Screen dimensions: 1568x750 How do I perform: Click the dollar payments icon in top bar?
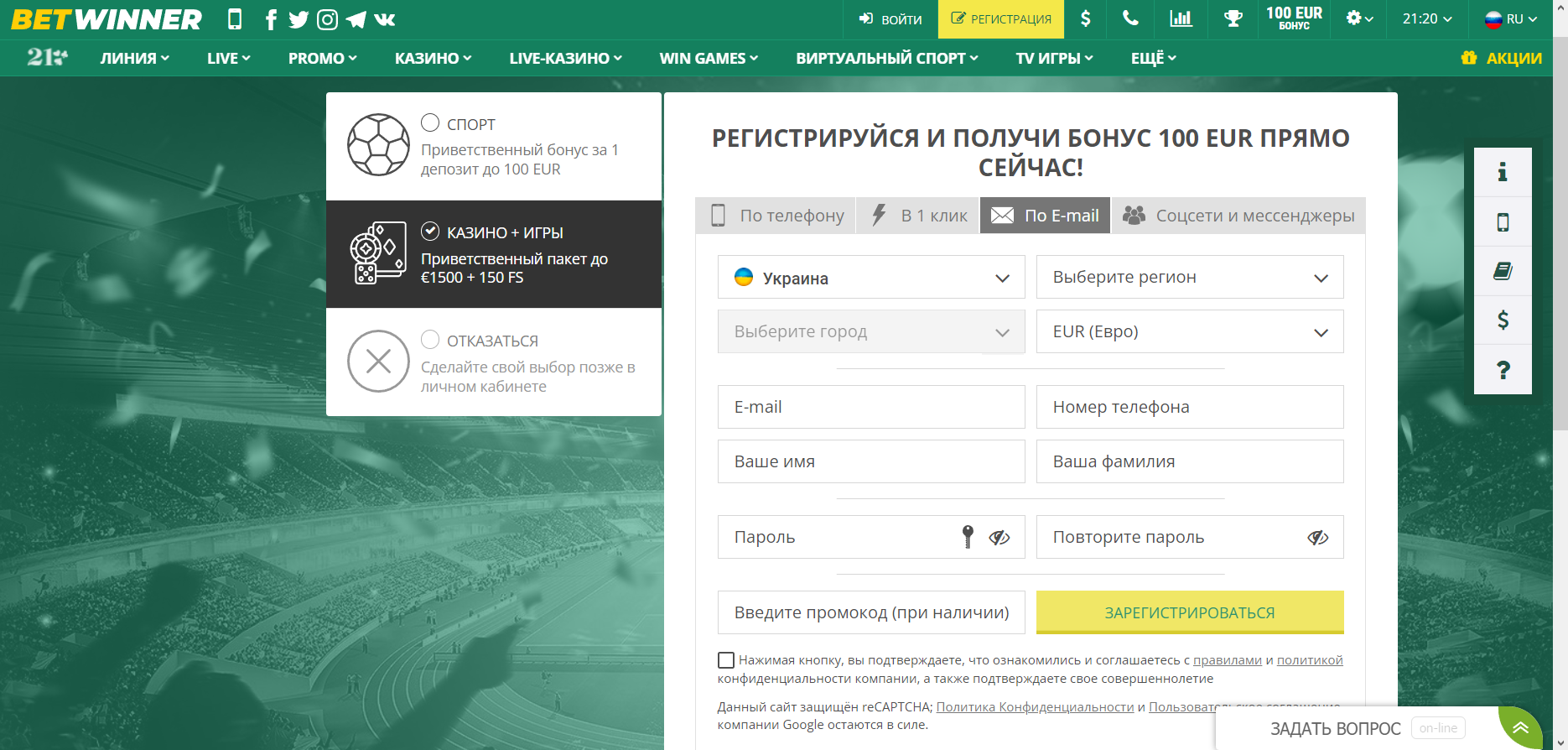(x=1086, y=18)
